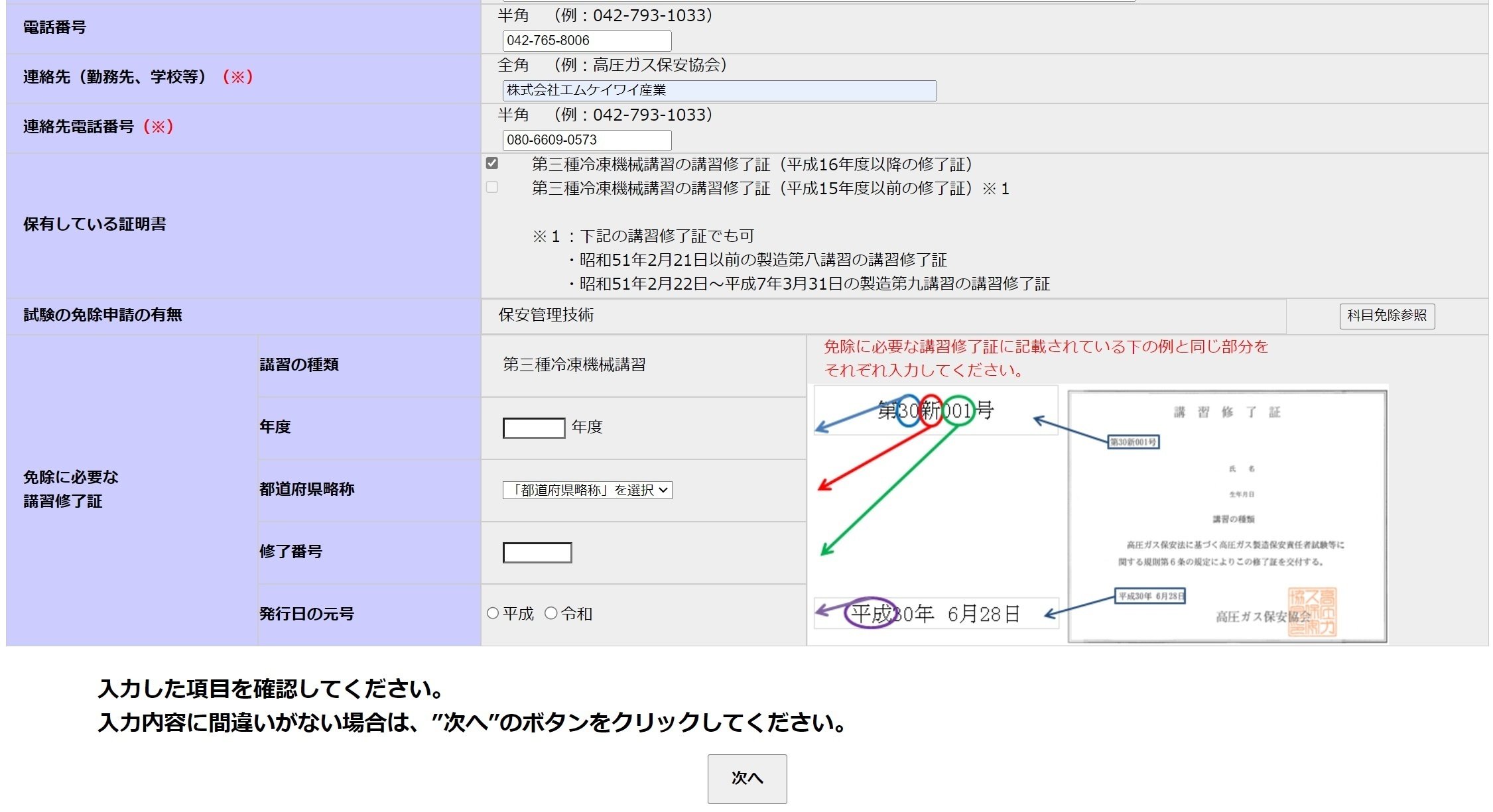The width and height of the screenshot is (1493, 812).
Task: Click the red 高圧ガス保安協会 seal stamp
Action: (x=1312, y=611)
